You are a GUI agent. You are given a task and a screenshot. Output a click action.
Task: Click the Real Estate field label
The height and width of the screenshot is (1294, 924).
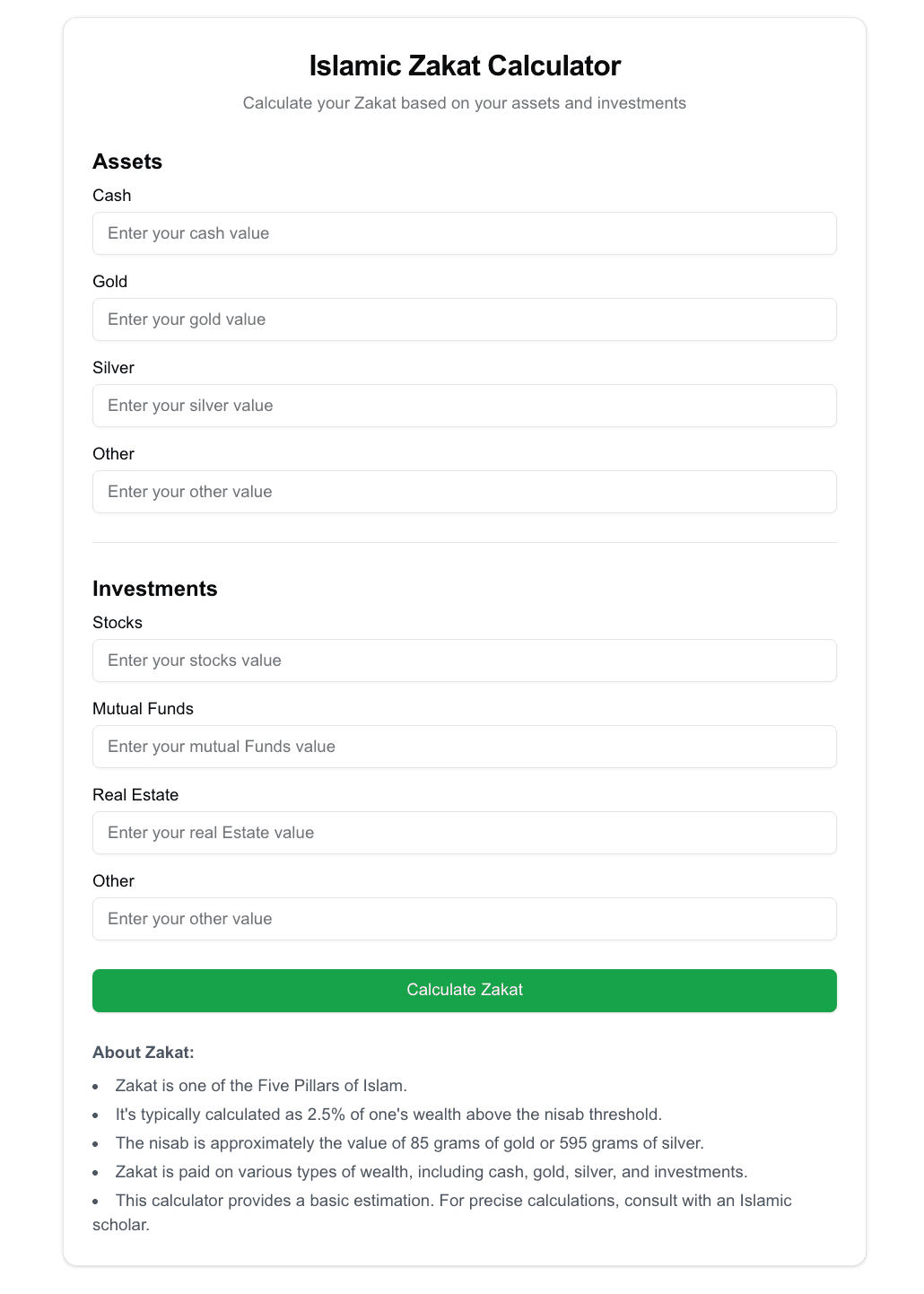pos(135,795)
